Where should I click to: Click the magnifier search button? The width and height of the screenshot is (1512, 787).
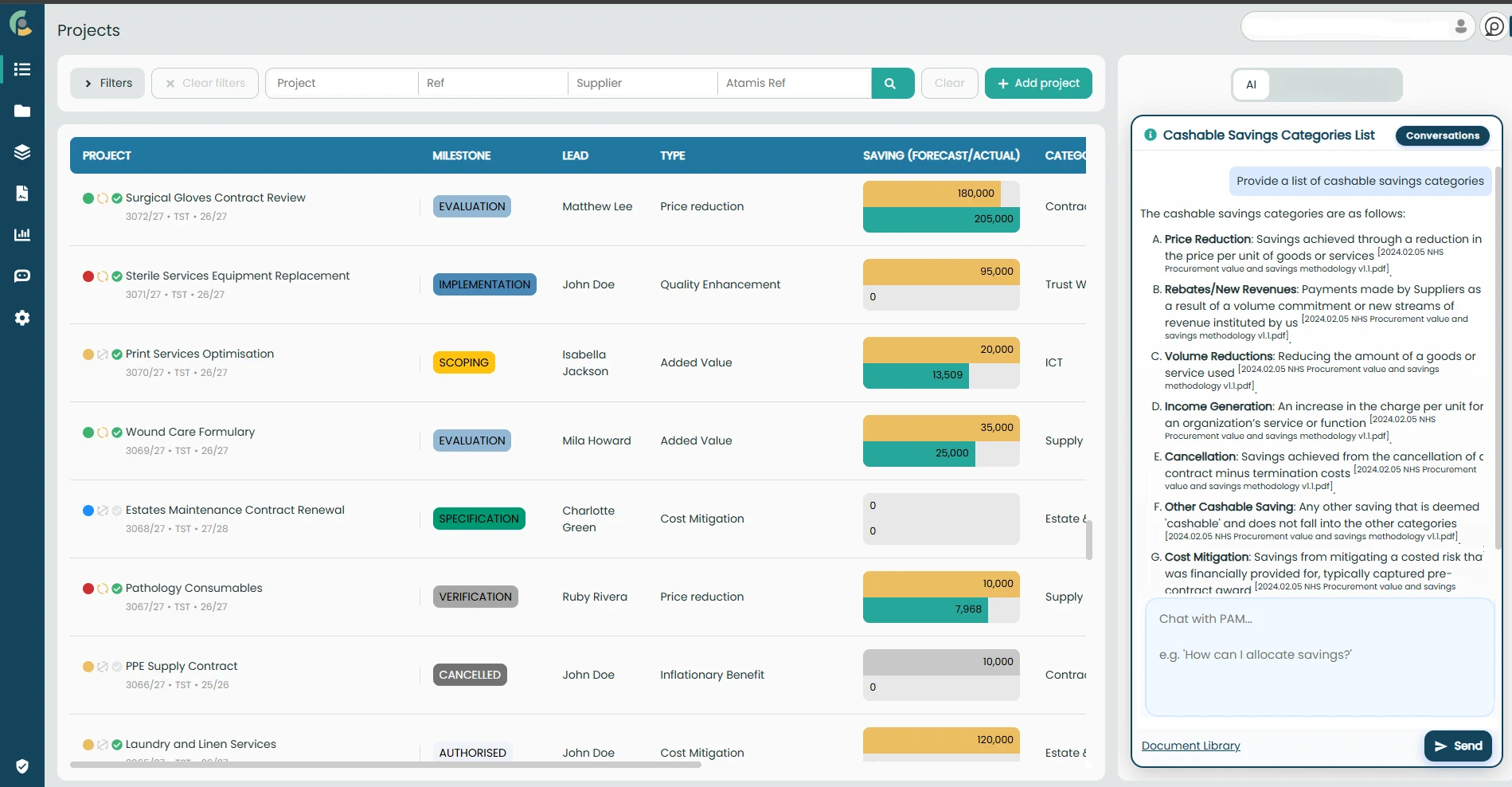point(893,83)
